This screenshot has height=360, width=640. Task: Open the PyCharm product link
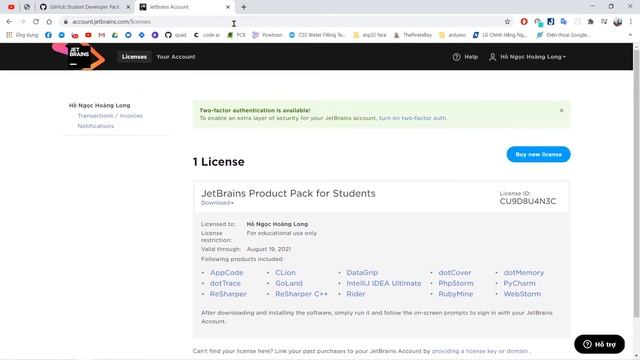[519, 283]
